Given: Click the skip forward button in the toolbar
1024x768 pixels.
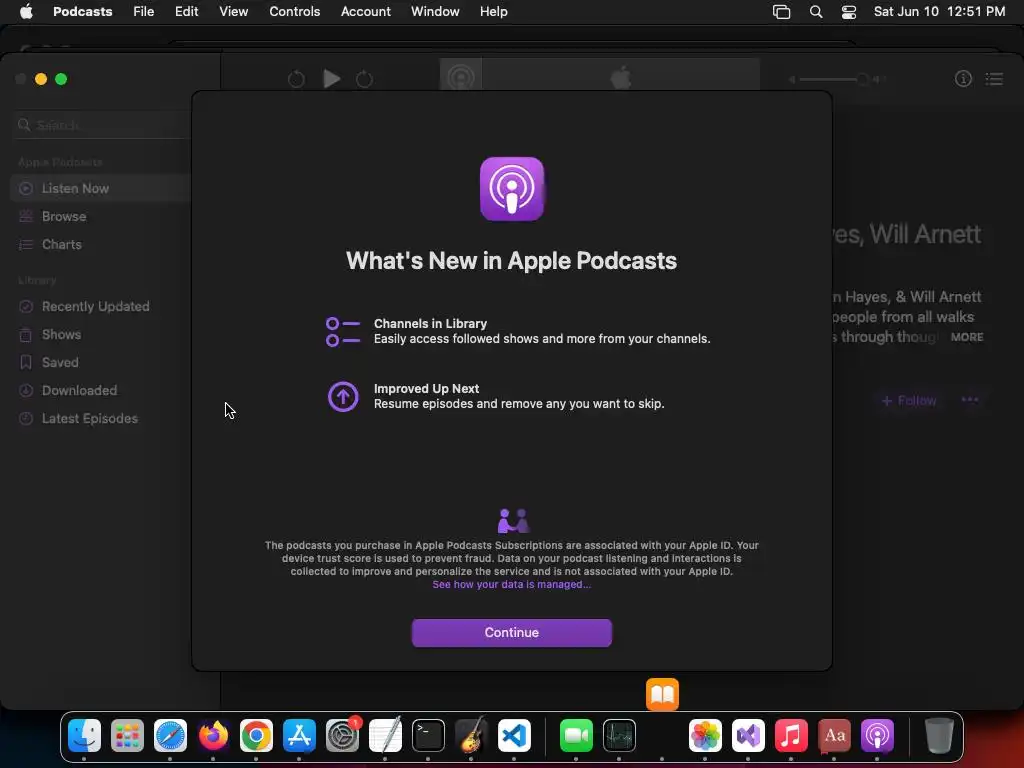Looking at the screenshot, I should (364, 79).
